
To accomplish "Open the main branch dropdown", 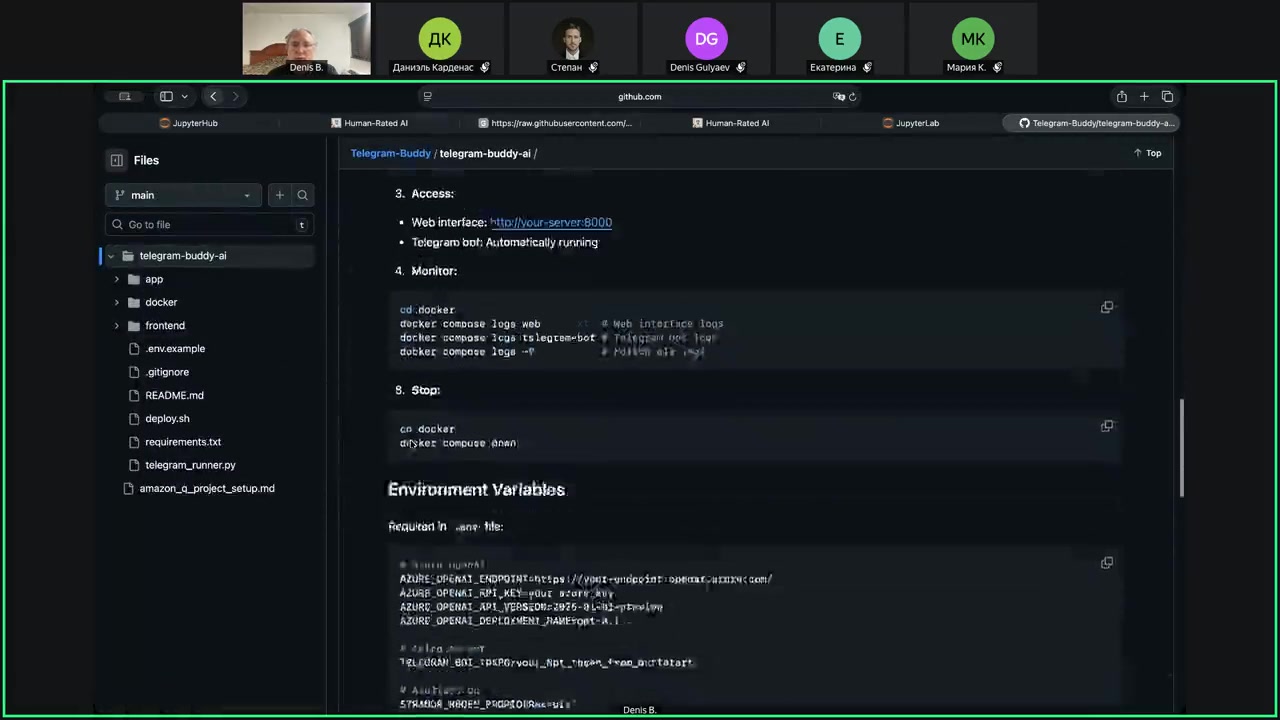I will (183, 195).
